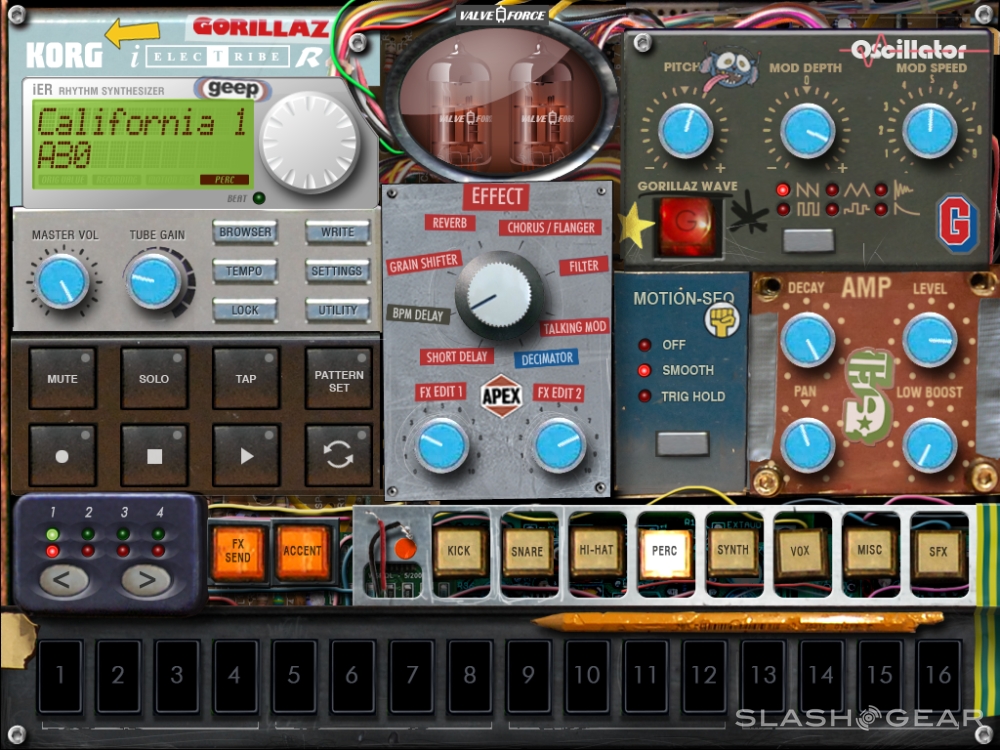Screen dimensions: 1000x750
Task: Select the SNARE part
Action: pyautogui.click(x=527, y=551)
